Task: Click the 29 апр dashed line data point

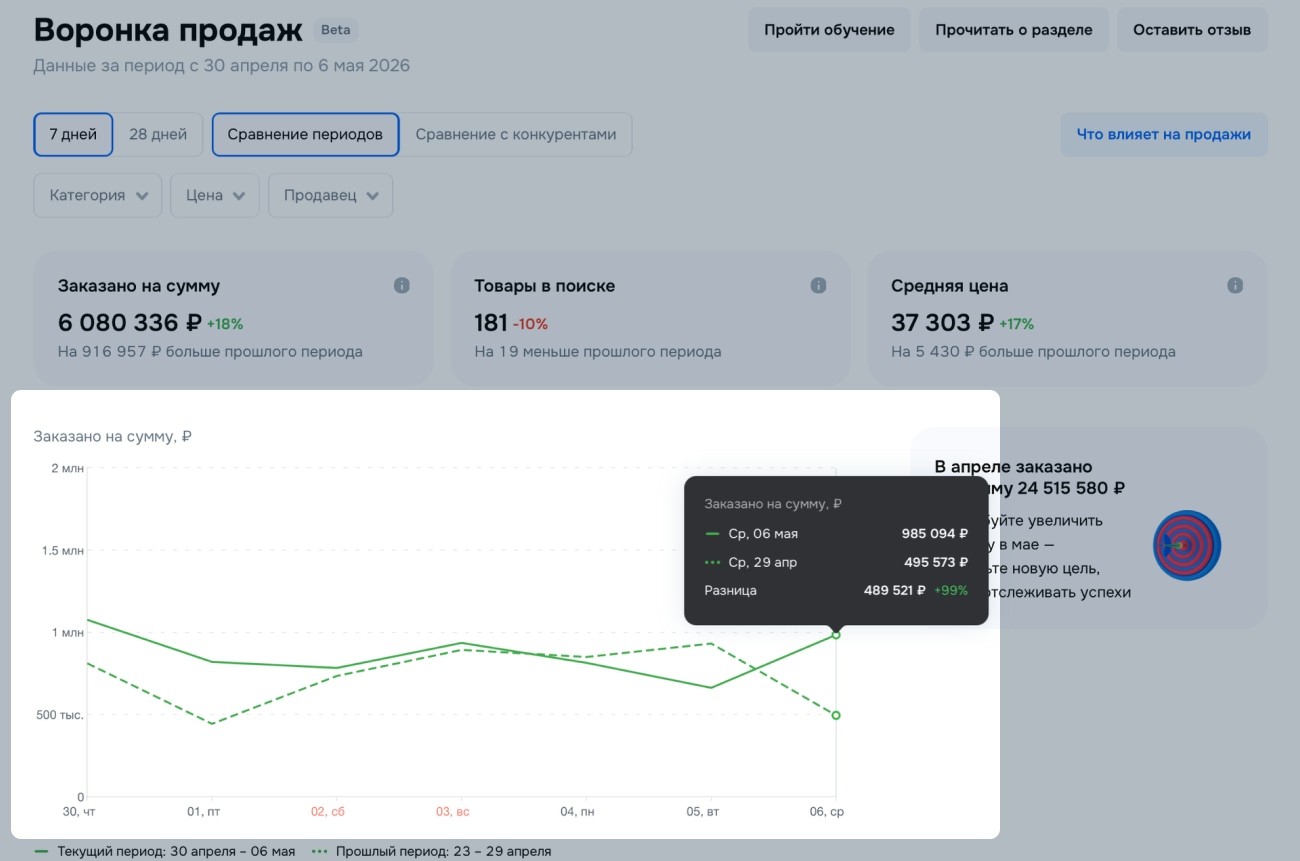Action: (836, 715)
